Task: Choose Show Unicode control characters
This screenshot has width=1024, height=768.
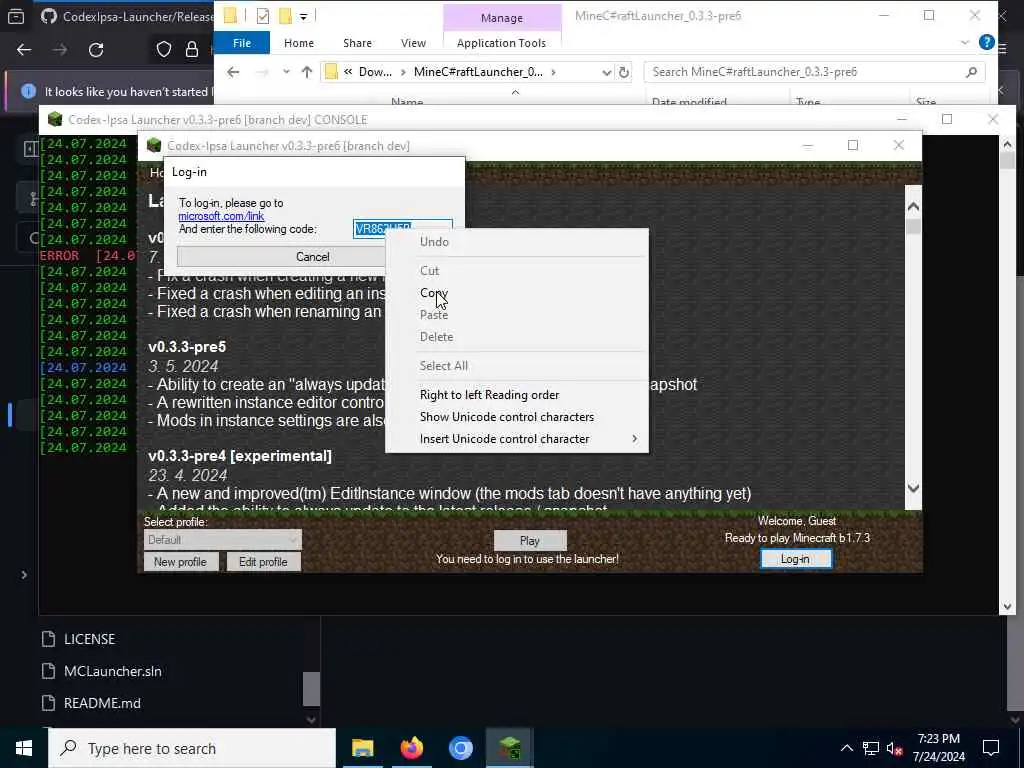Action: coord(507,417)
